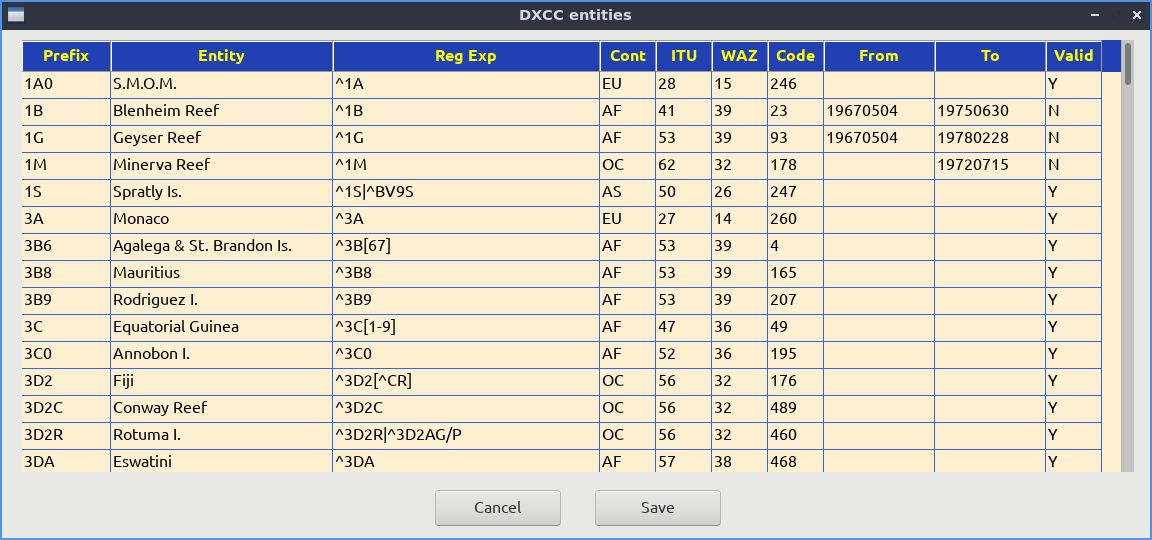Sort by Prefix column header
The image size is (1152, 540).
tap(66, 56)
